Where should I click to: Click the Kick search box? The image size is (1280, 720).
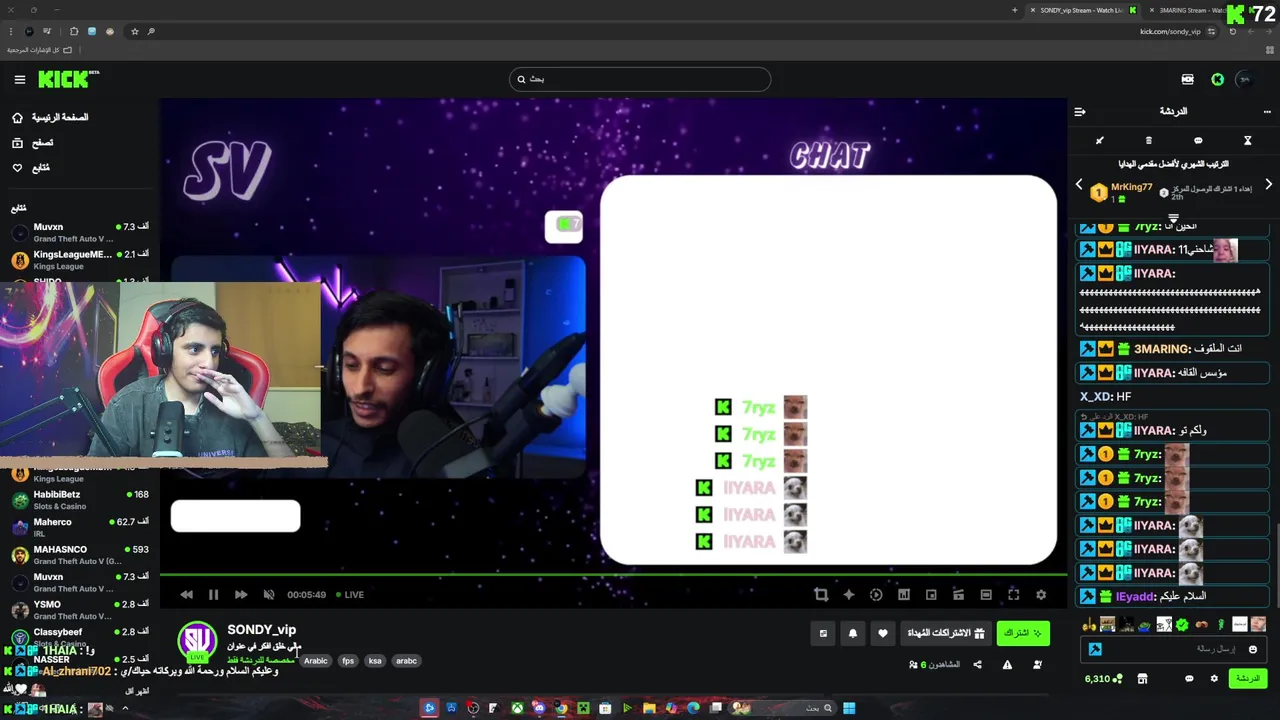[x=640, y=79]
